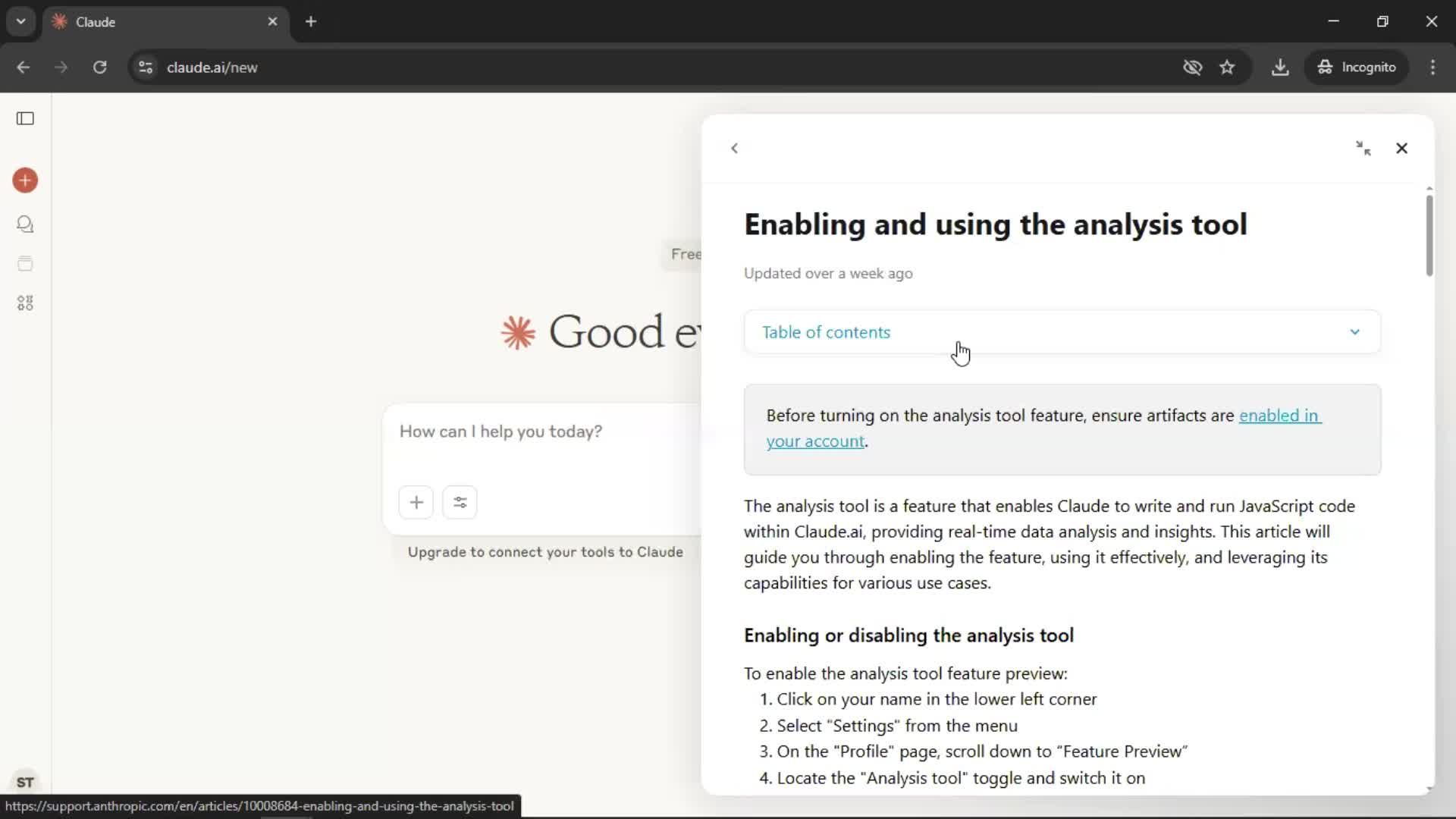Expand the Table of contents dropdown
The width and height of the screenshot is (1456, 819).
tap(1062, 332)
